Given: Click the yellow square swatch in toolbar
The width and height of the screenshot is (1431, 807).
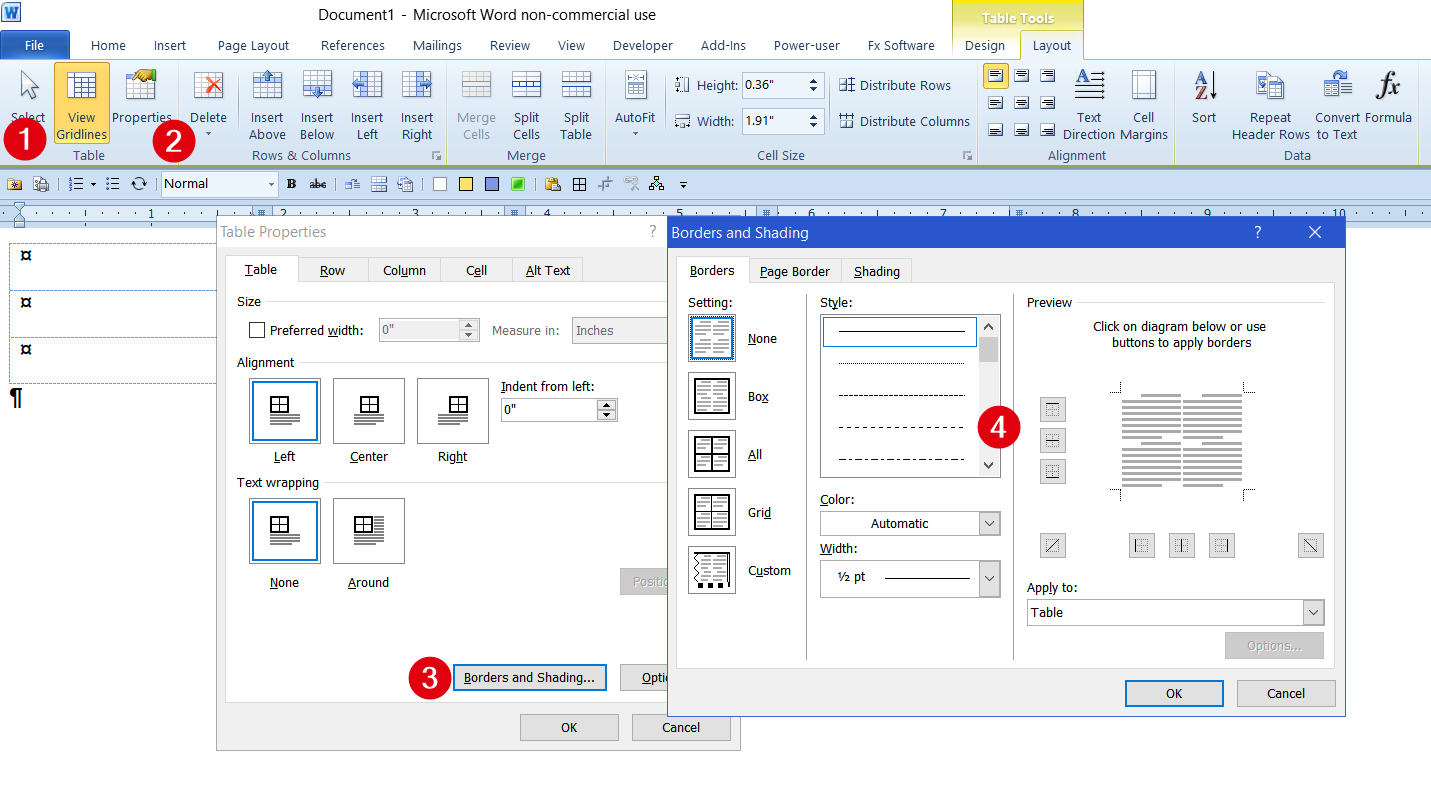Looking at the screenshot, I should 466,184.
